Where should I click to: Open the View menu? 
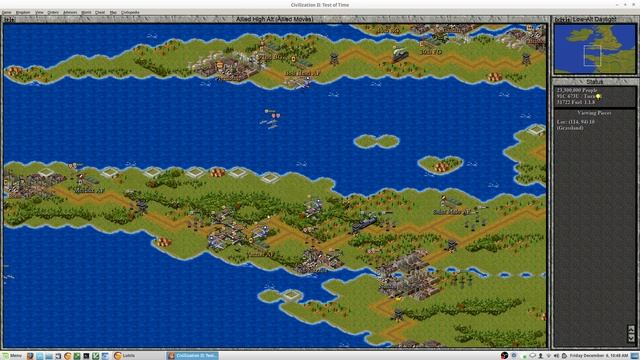[39, 12]
